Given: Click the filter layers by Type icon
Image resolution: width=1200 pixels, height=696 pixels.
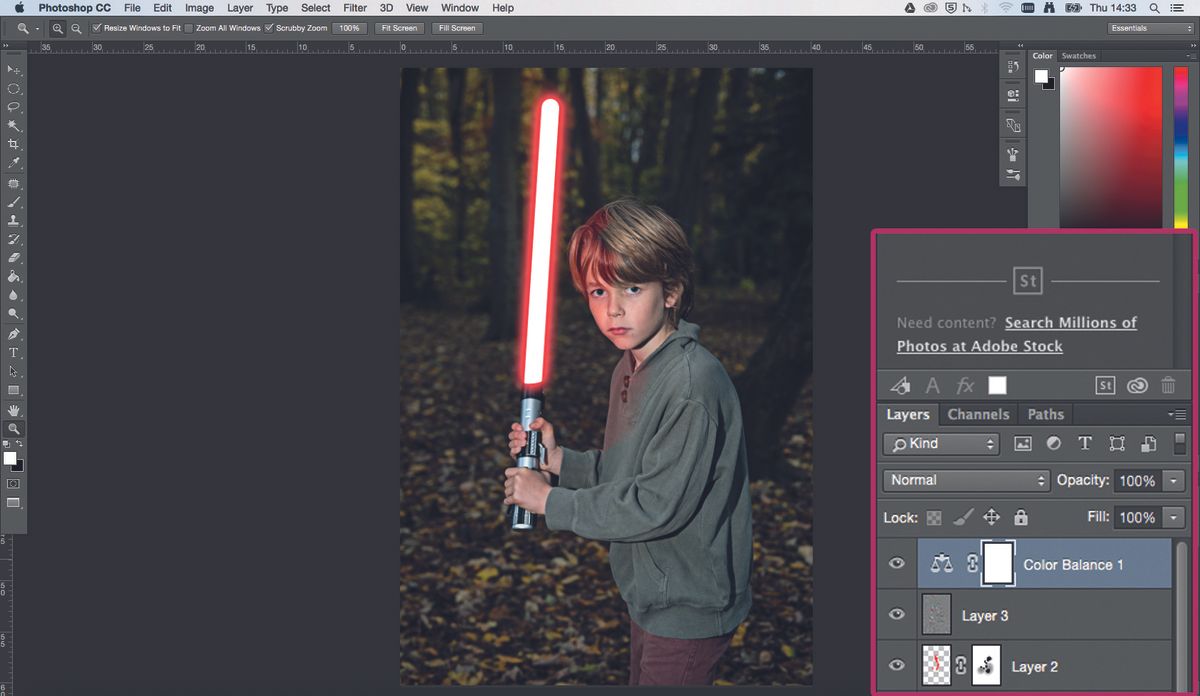Looking at the screenshot, I should [1085, 444].
